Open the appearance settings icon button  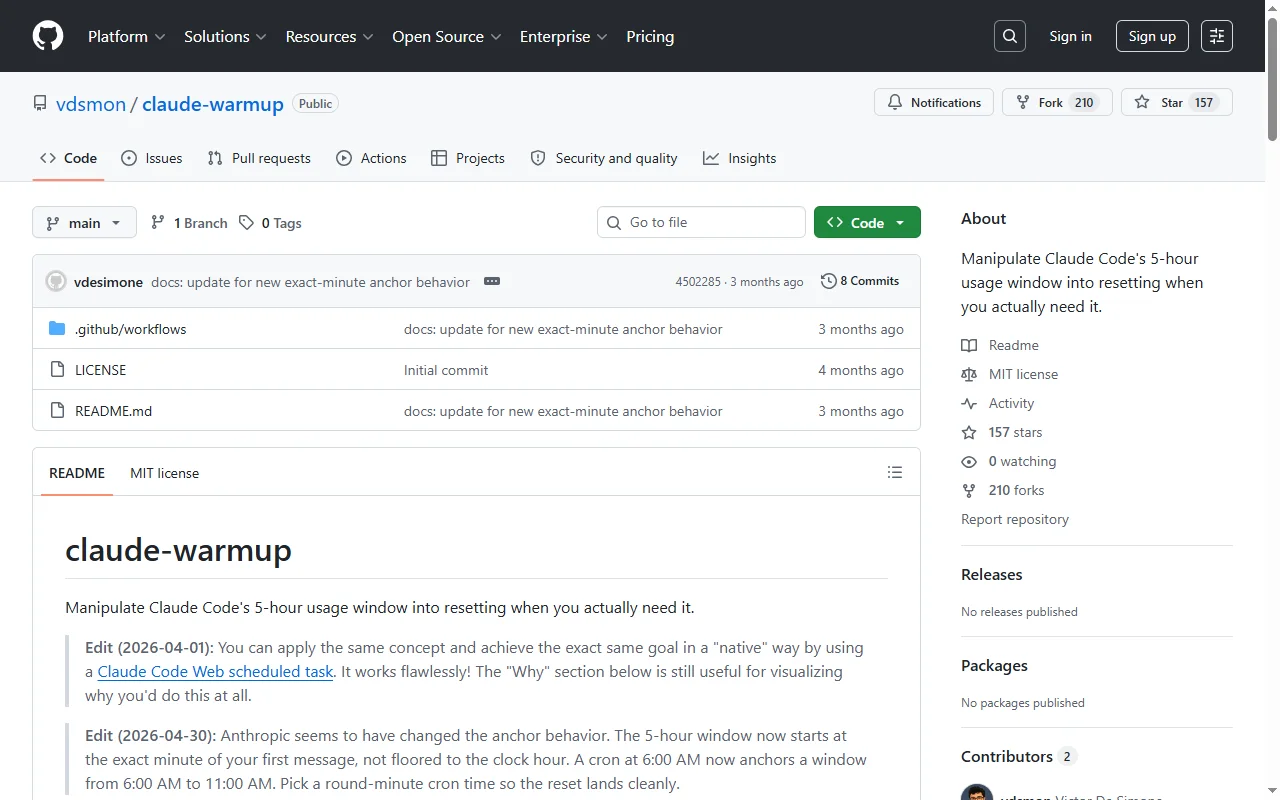(x=1217, y=36)
